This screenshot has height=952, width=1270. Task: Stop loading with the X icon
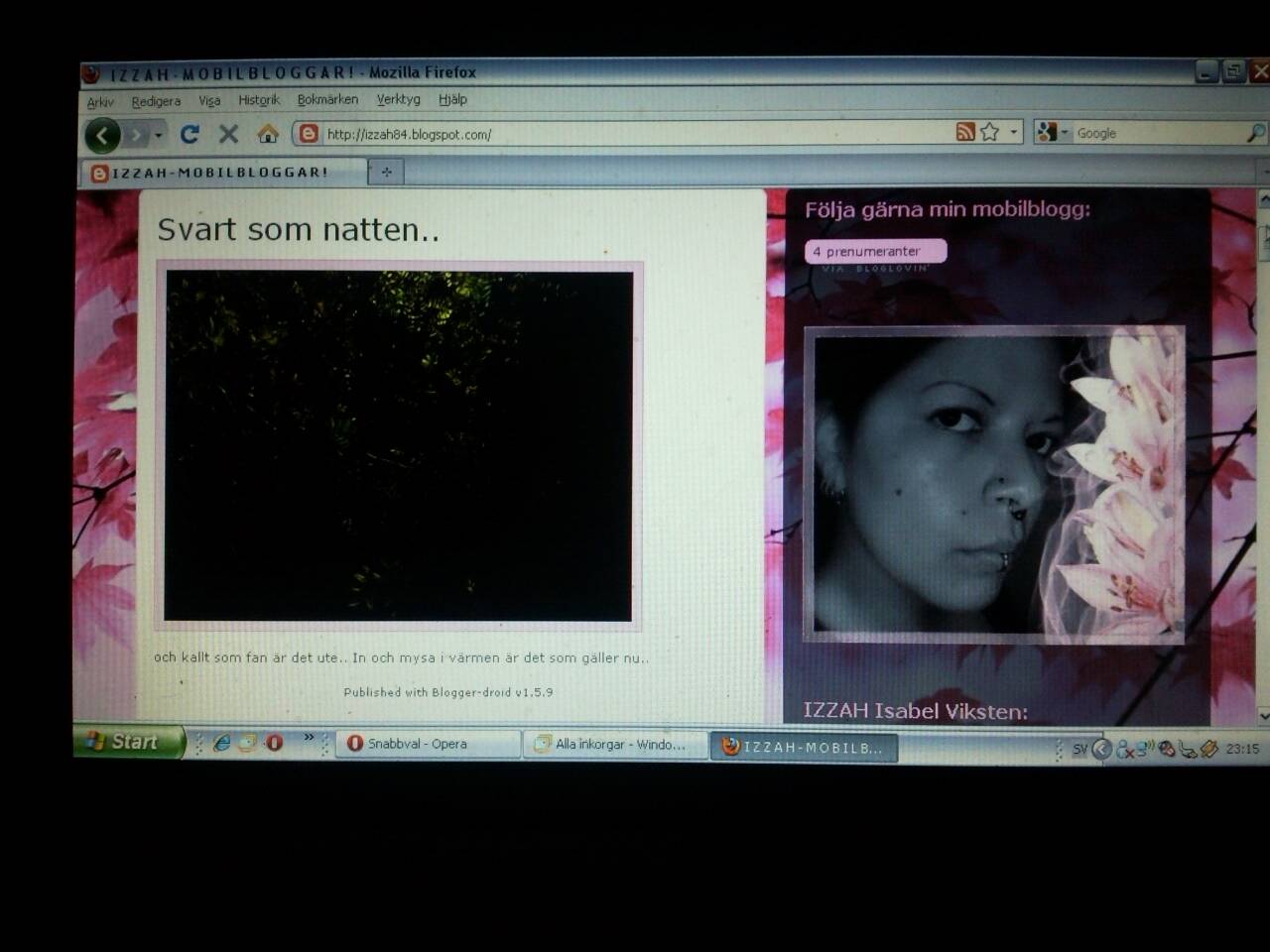pos(228,134)
